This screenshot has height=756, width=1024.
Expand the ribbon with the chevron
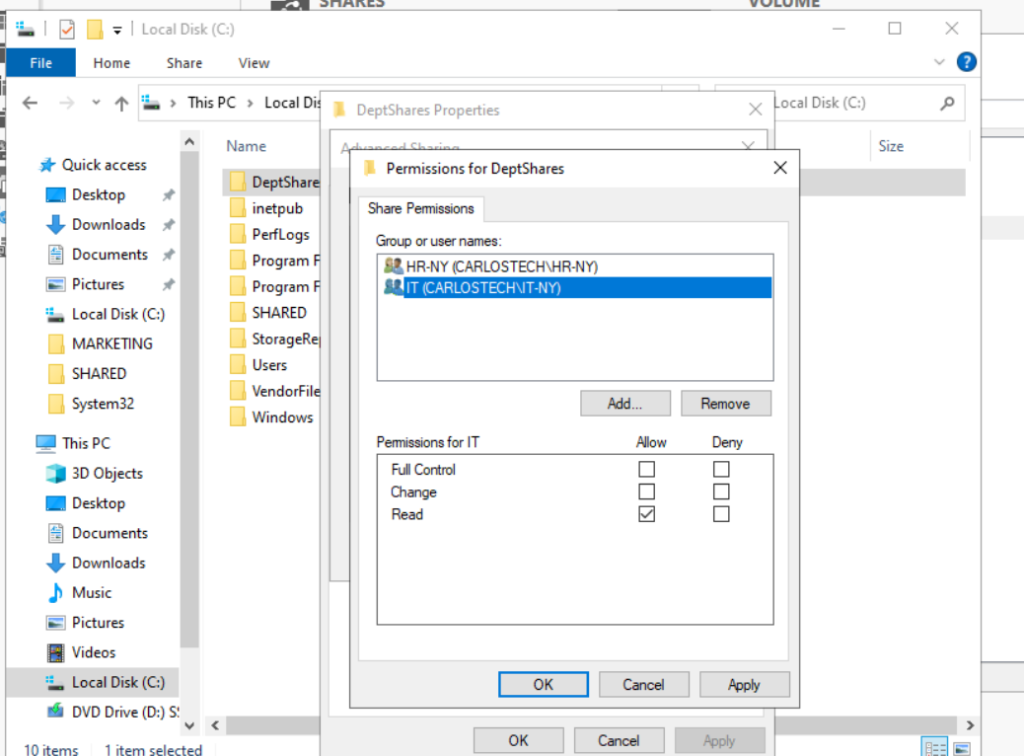click(x=939, y=62)
